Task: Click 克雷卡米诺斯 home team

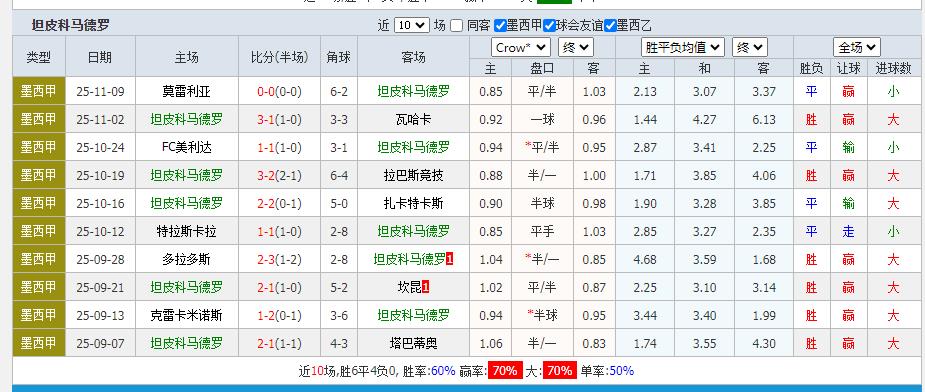Action: 186,315
